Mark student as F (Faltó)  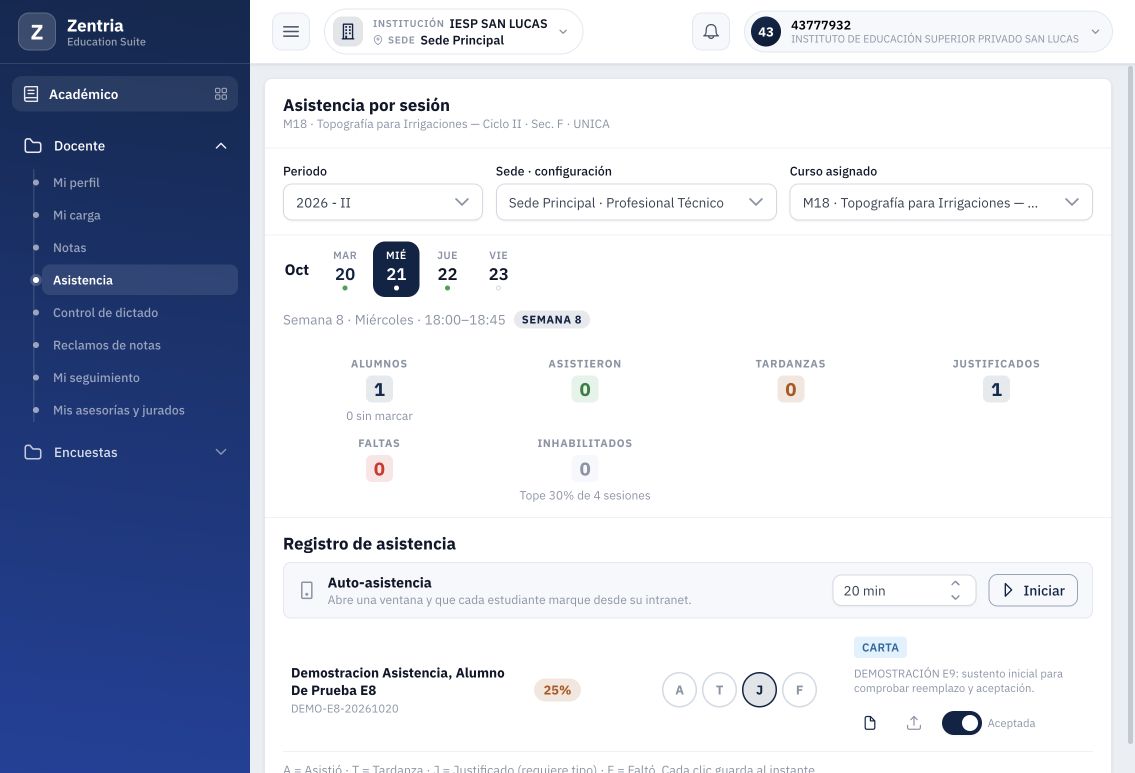tap(799, 690)
